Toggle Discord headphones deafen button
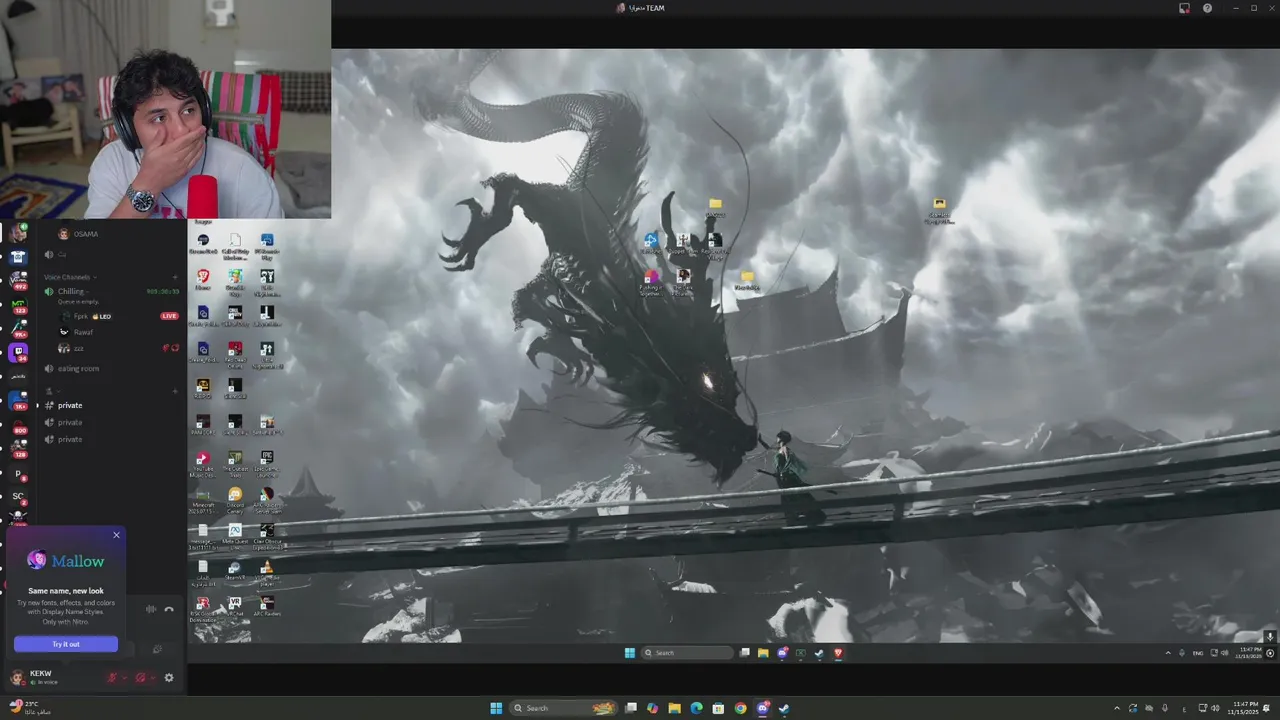This screenshot has width=1280, height=720. (x=140, y=678)
